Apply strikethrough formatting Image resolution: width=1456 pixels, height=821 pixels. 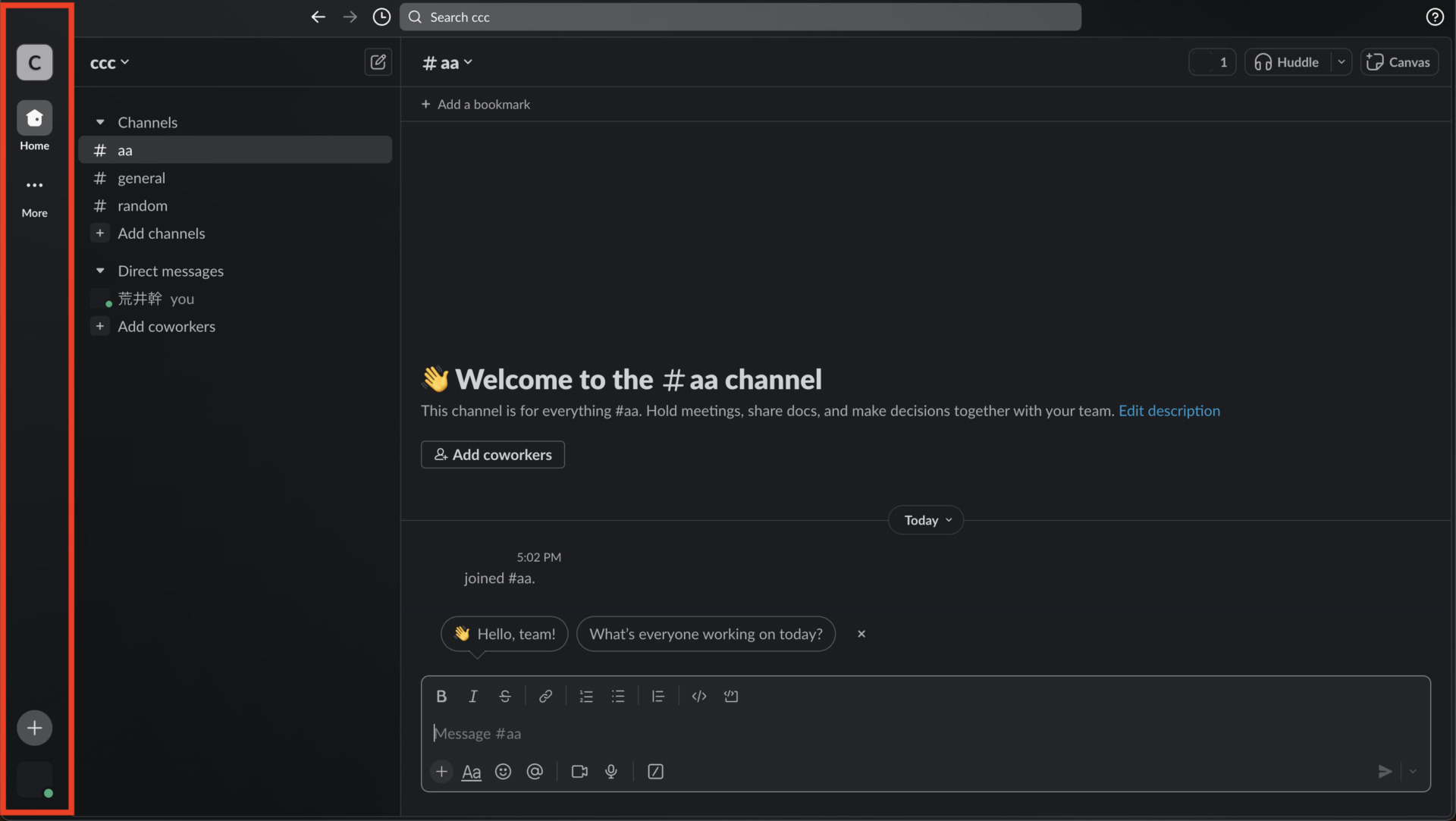pos(505,696)
